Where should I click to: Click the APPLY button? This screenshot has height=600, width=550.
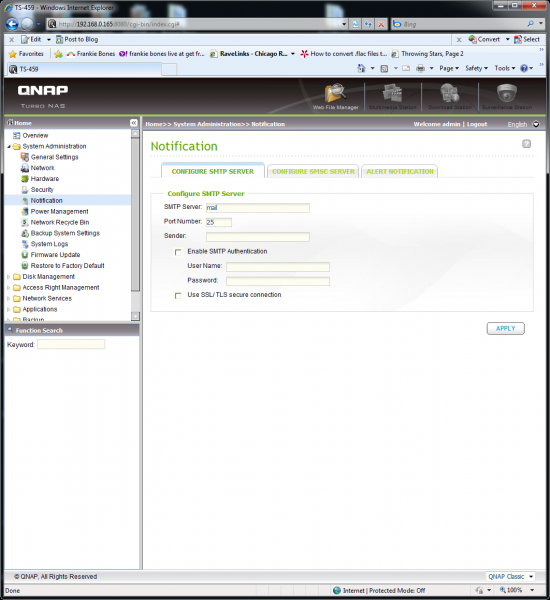tap(506, 328)
